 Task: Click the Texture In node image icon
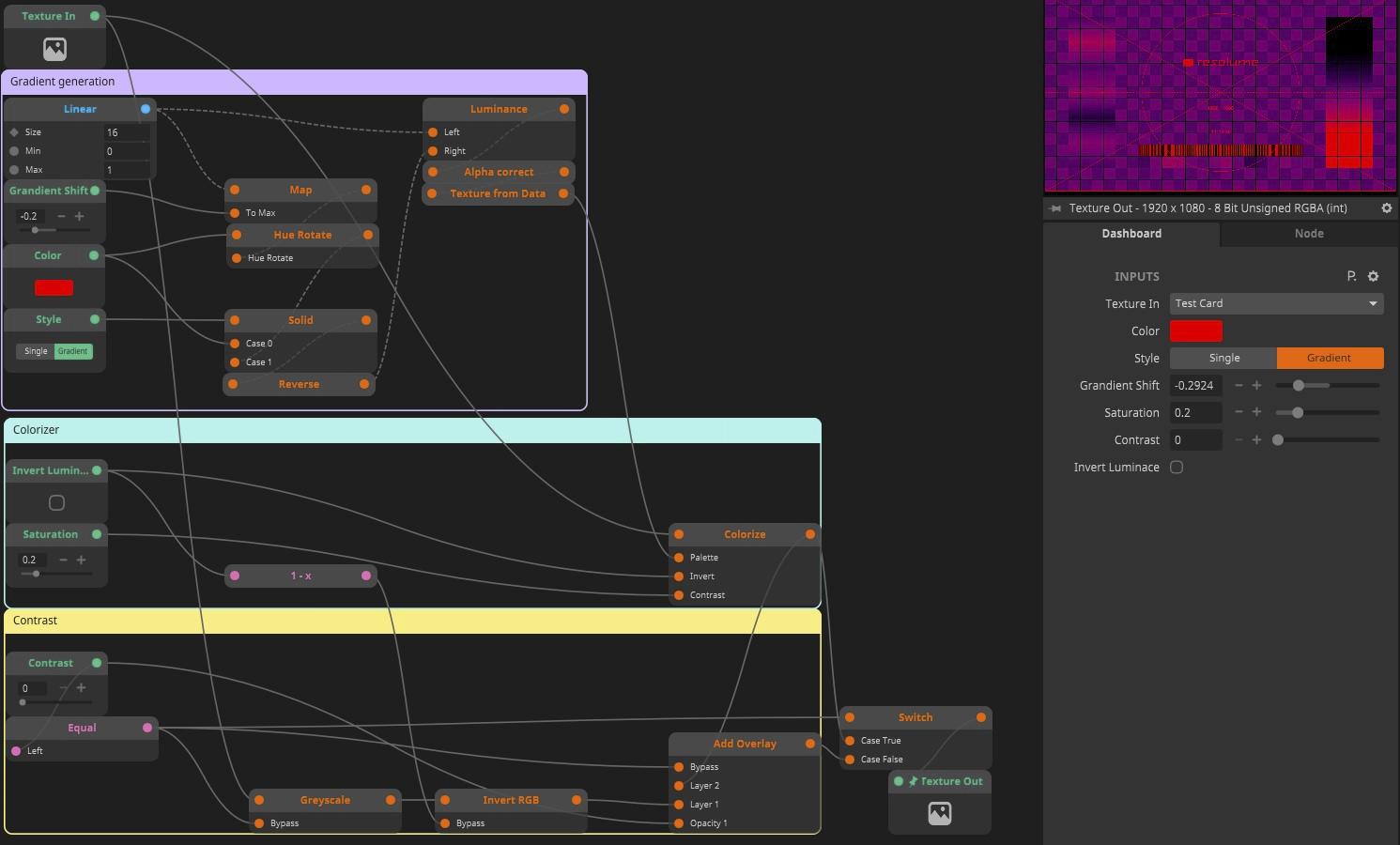click(54, 49)
